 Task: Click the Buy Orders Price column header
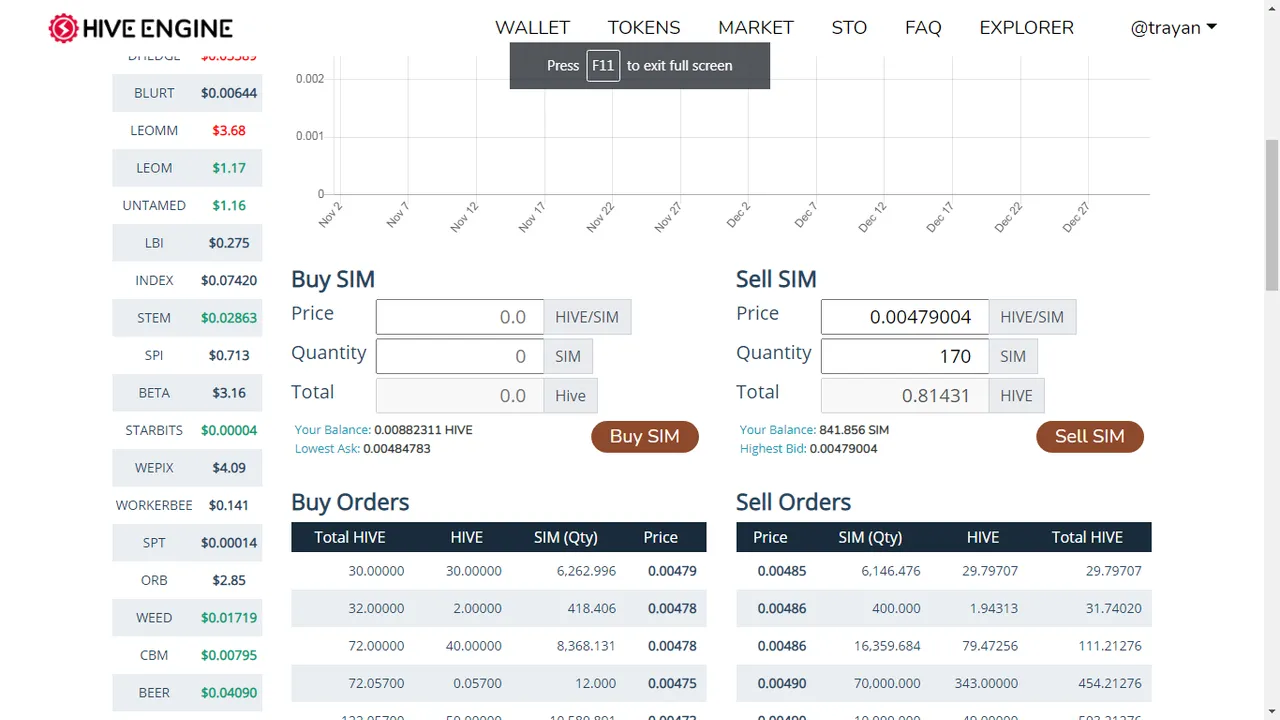pyautogui.click(x=661, y=537)
